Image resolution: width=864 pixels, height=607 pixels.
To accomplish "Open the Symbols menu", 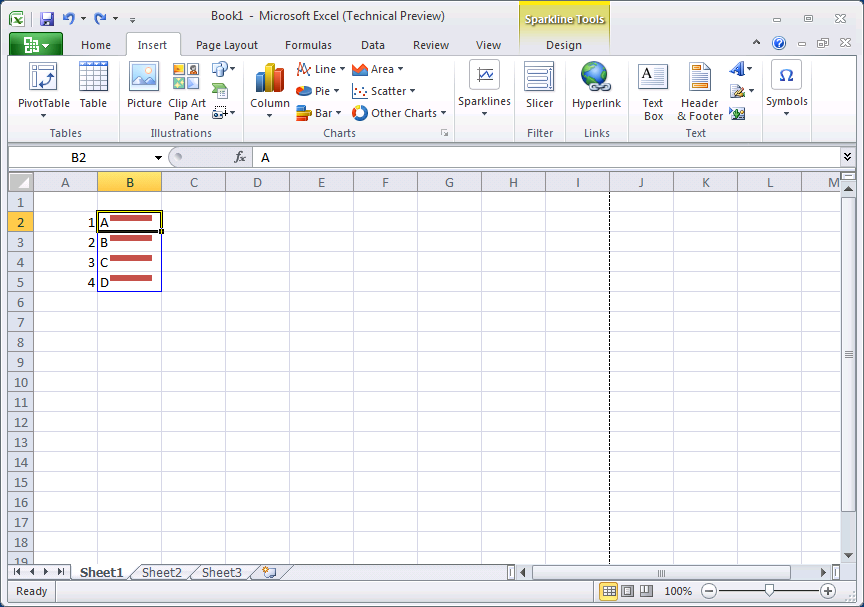I will click(x=786, y=89).
